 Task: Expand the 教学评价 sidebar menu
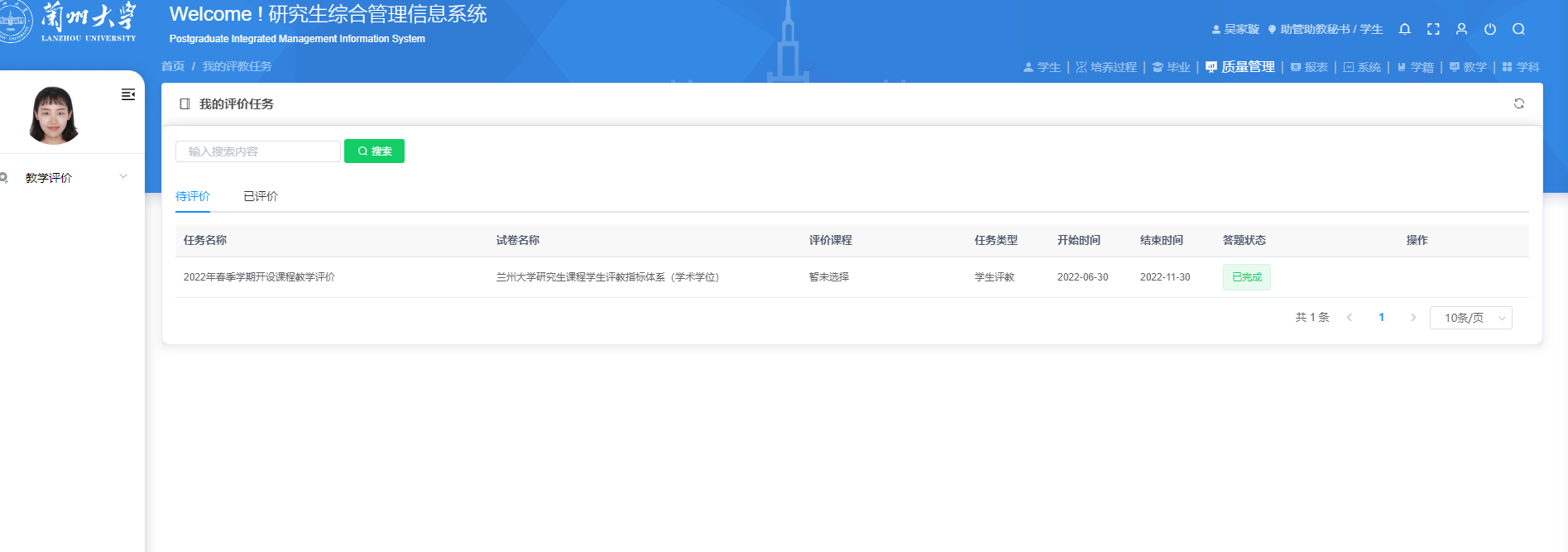coord(66,178)
